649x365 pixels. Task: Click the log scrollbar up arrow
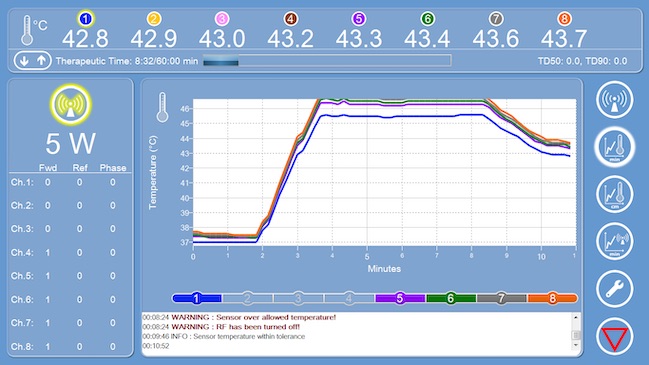pyautogui.click(x=576, y=317)
